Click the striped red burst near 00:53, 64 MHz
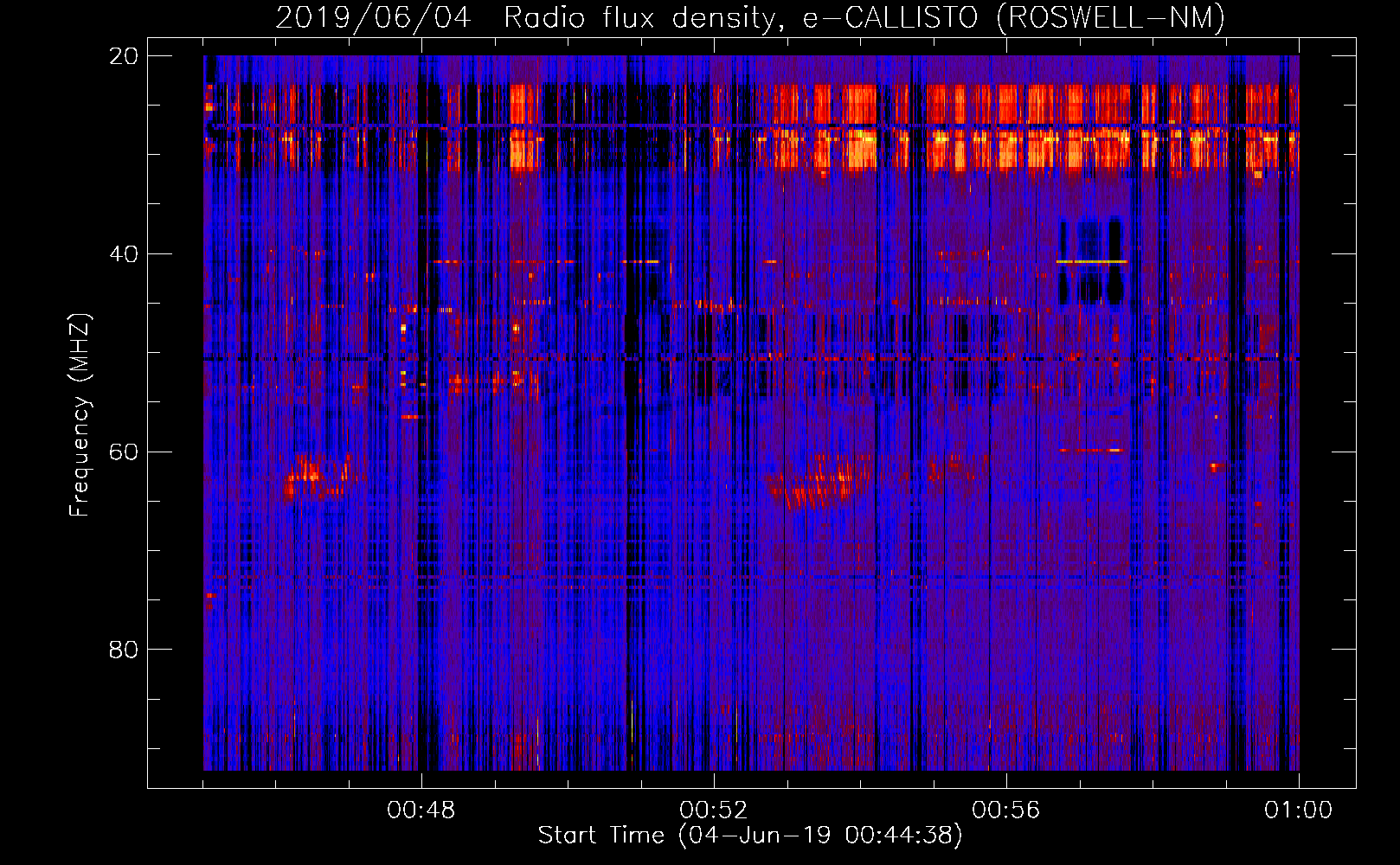 (x=813, y=489)
